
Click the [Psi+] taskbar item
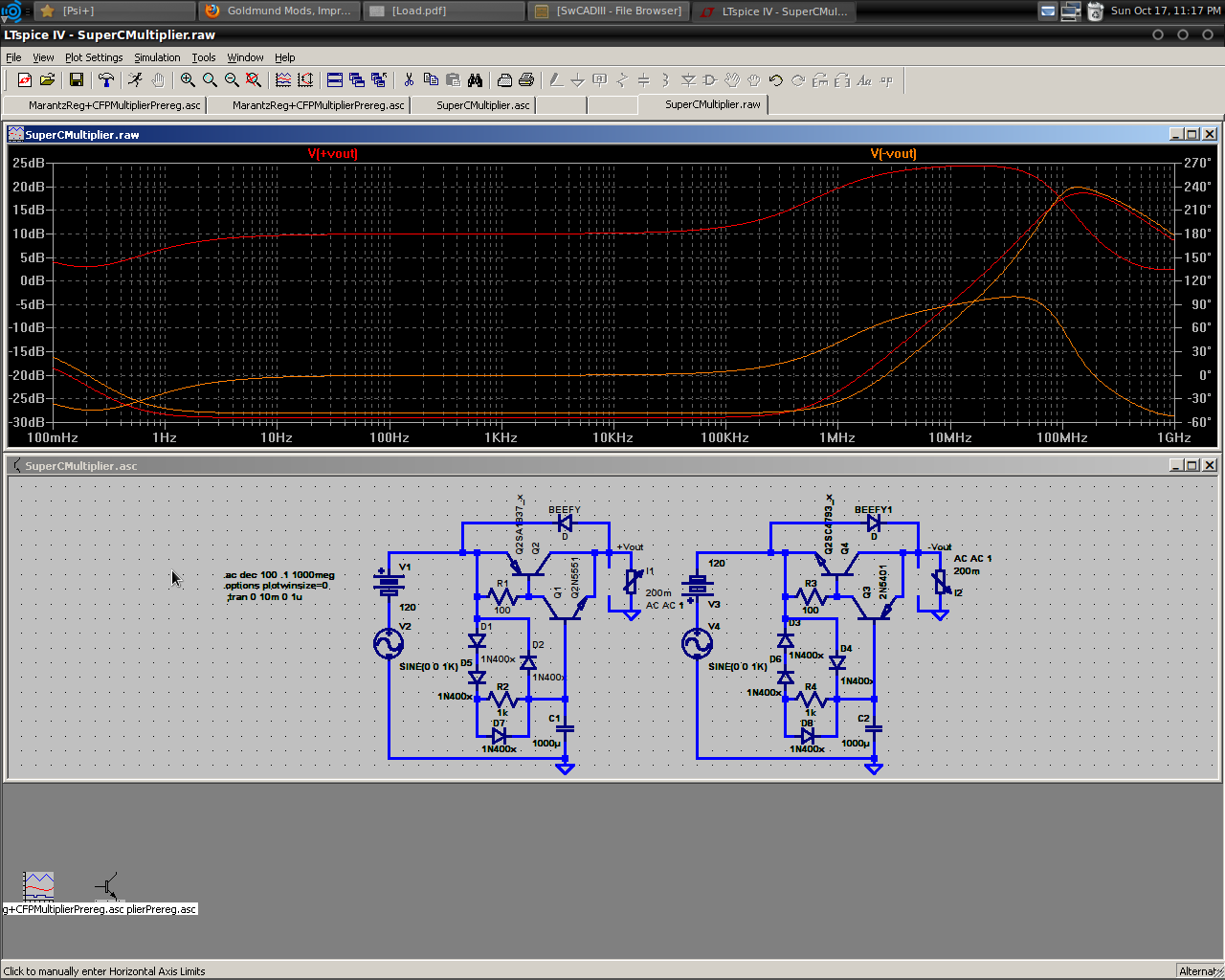[x=113, y=11]
